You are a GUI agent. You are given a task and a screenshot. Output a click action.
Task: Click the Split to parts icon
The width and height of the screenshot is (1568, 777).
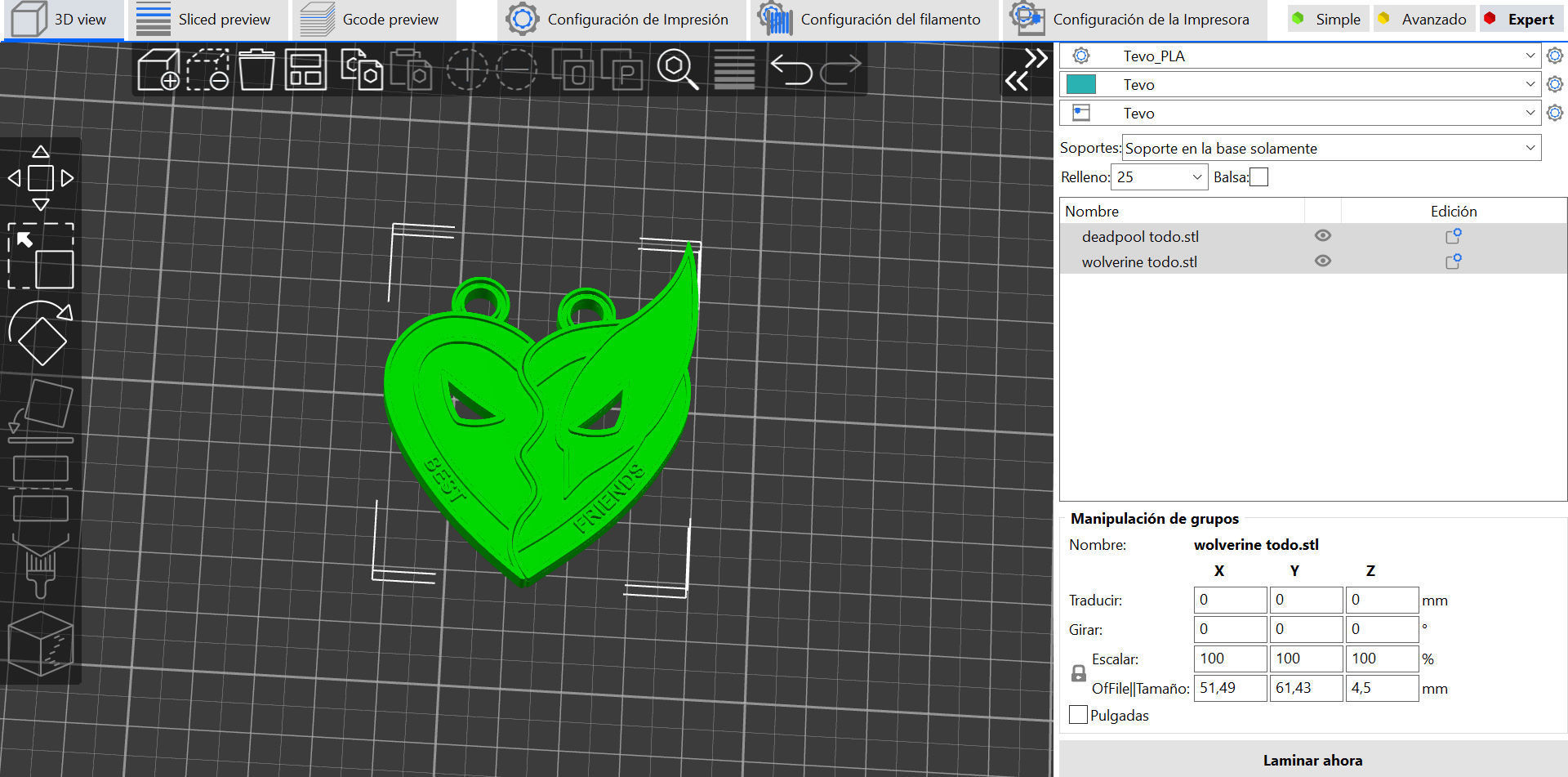click(x=621, y=69)
